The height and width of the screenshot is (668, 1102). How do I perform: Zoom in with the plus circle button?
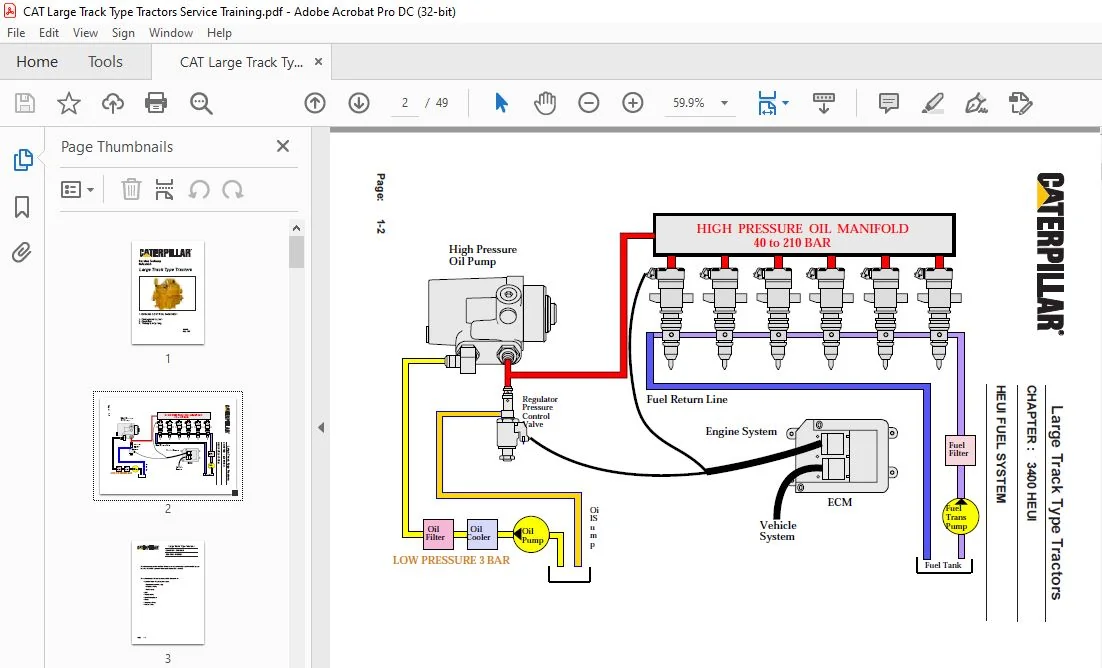click(633, 103)
